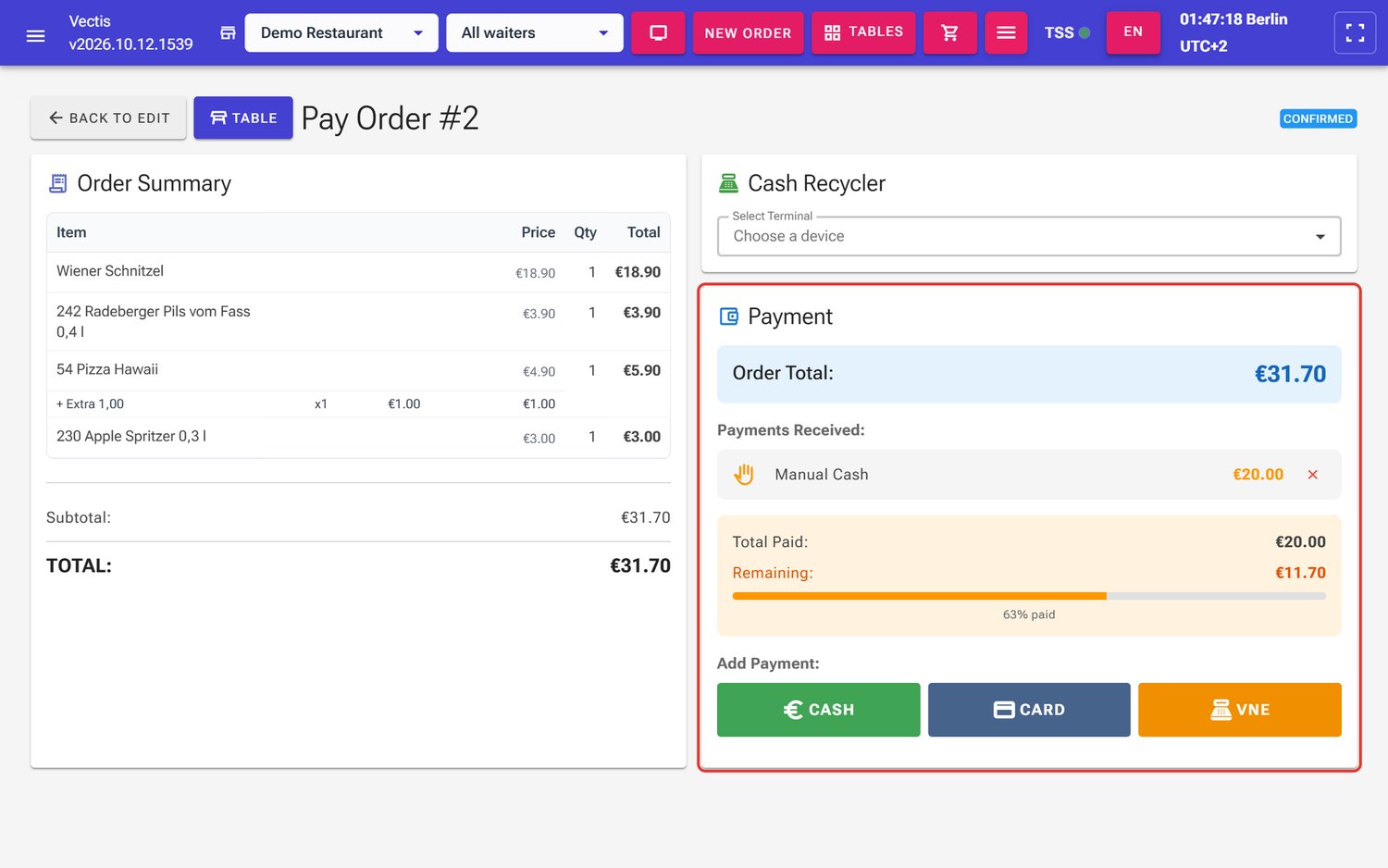This screenshot has width=1388, height=868.
Task: Add a VNE payment
Action: 1240,710
